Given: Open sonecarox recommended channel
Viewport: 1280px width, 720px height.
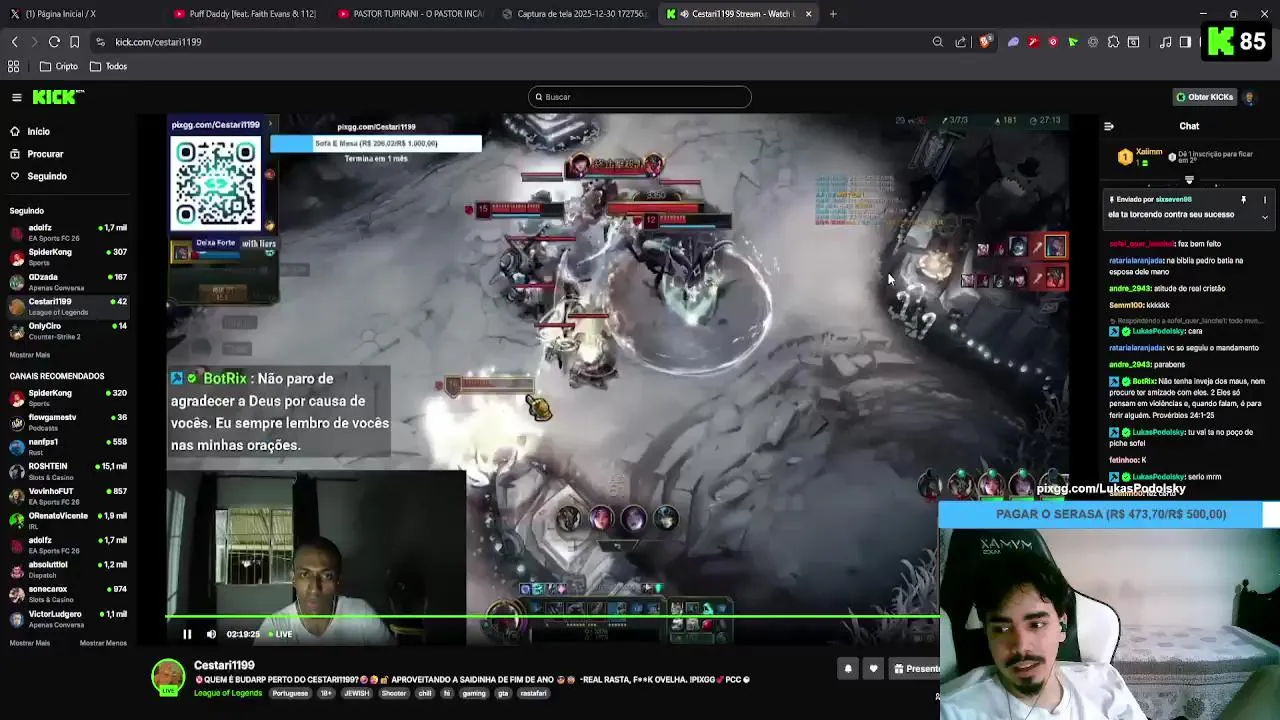Looking at the screenshot, I should [x=68, y=594].
